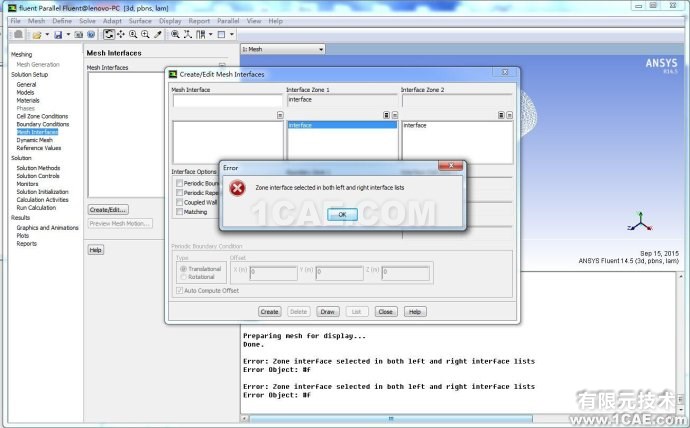Open the Surface menu
Screen dimensions: 690x428
click(x=140, y=21)
